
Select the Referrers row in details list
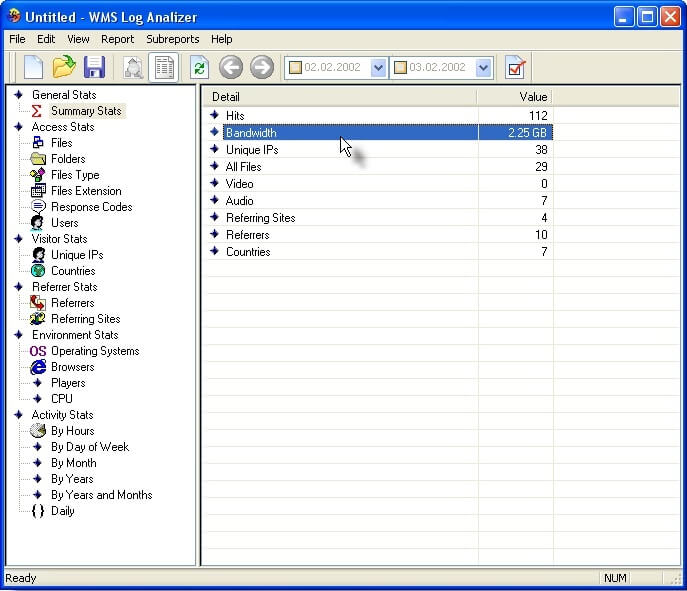pyautogui.click(x=380, y=235)
